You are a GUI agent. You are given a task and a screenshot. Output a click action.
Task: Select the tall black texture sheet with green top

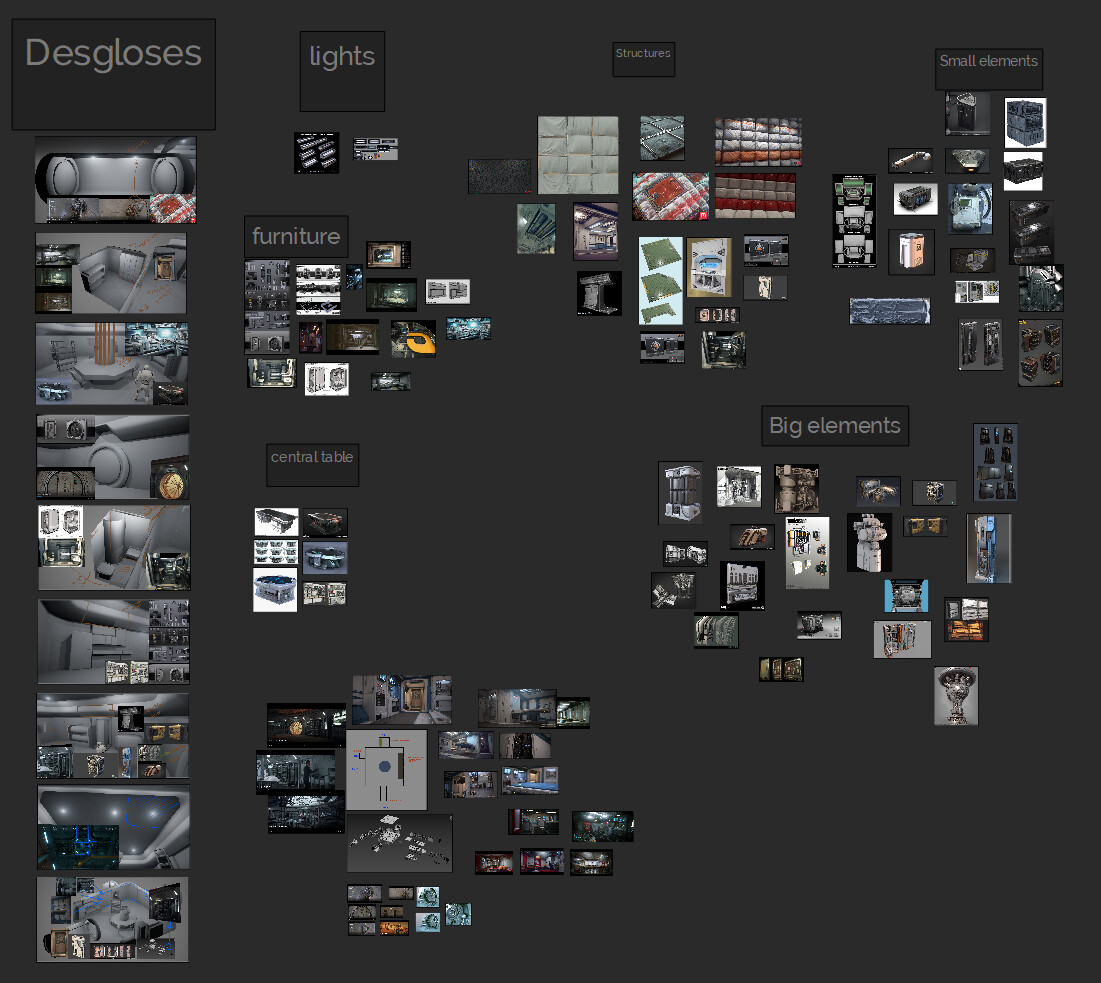(x=855, y=220)
